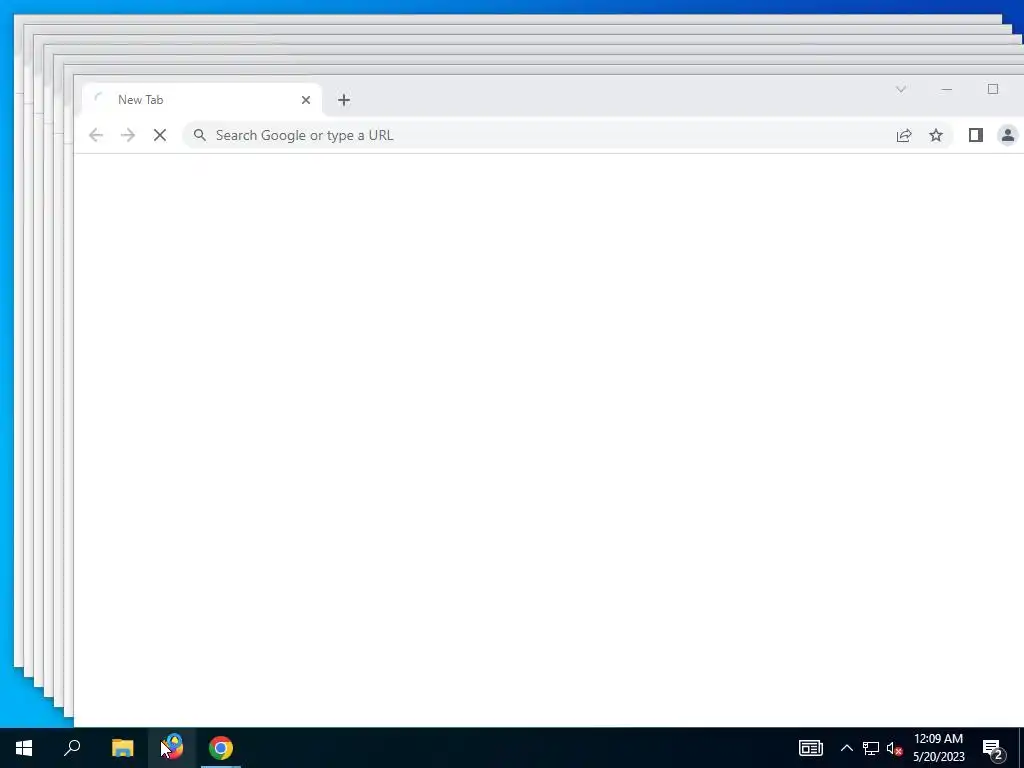Viewport: 1024px width, 768px height.
Task: Switch to Chrome from the taskbar
Action: (221, 748)
